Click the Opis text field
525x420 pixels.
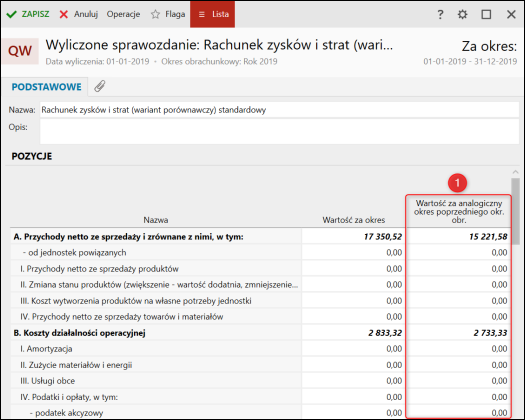pyautogui.click(x=279, y=132)
